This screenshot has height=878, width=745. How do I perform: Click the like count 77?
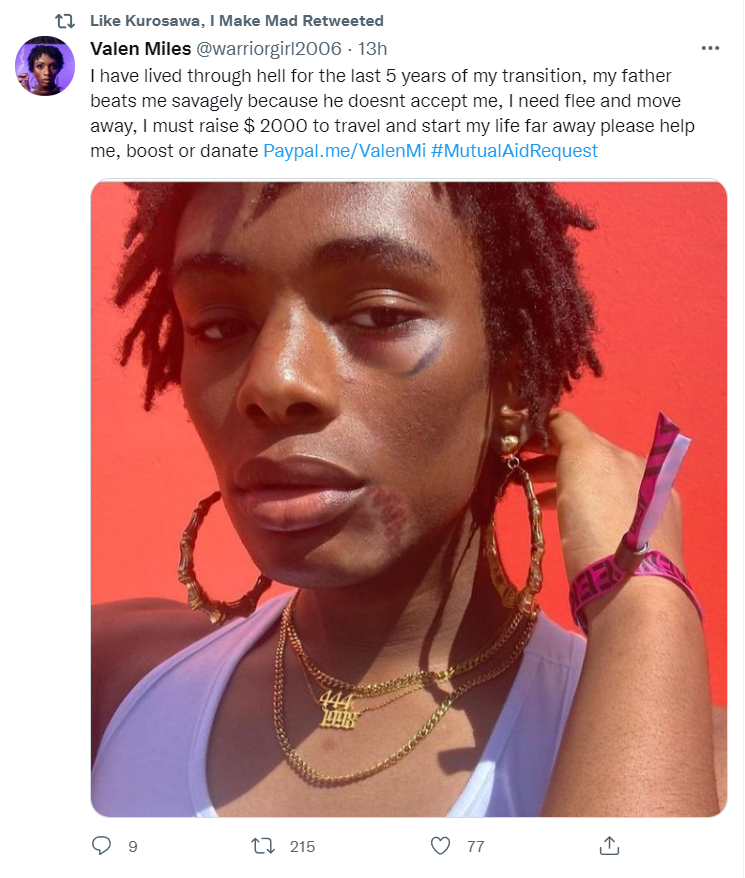[x=476, y=846]
